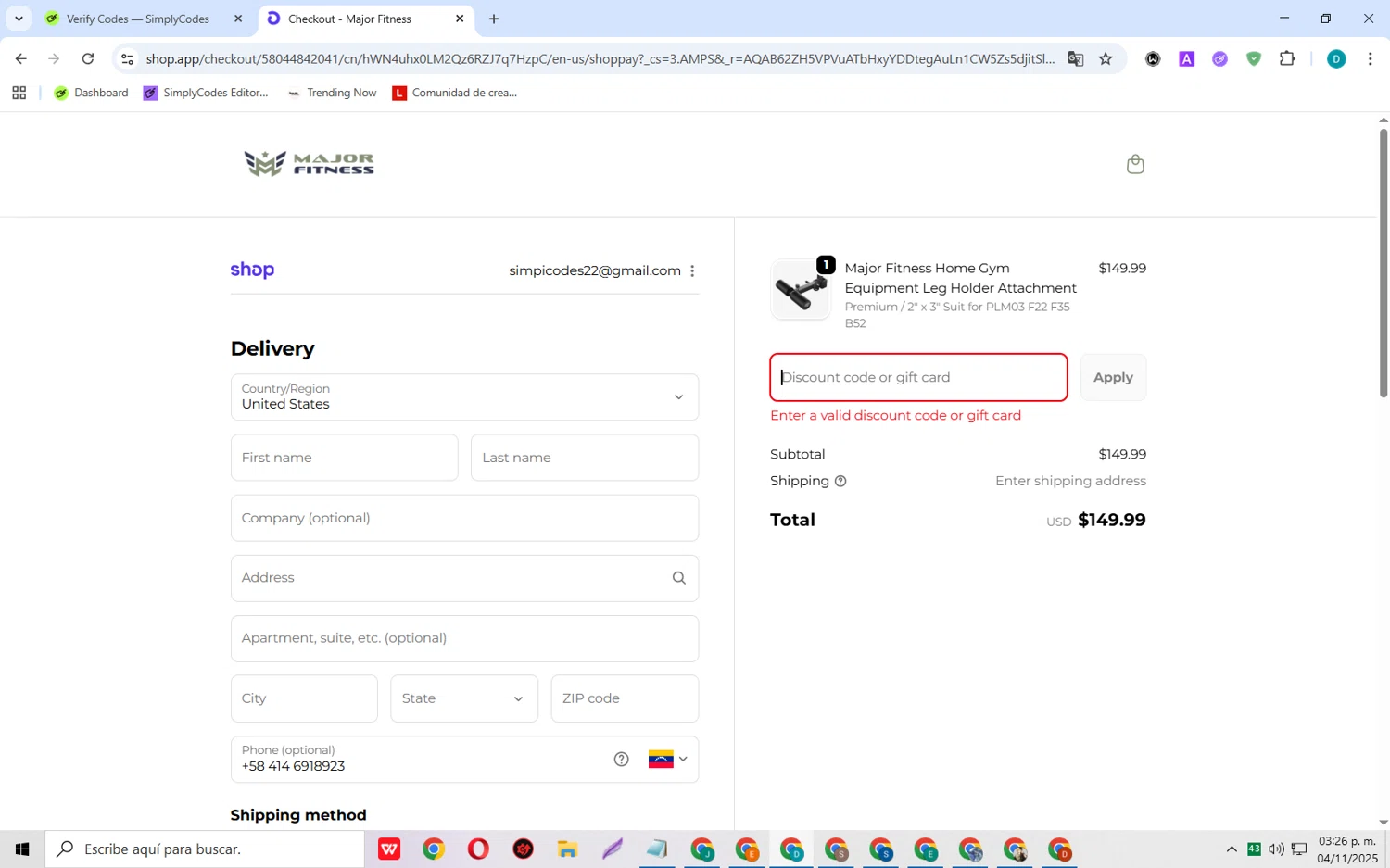Click the 'Enter a valid discount code' error

(x=895, y=415)
